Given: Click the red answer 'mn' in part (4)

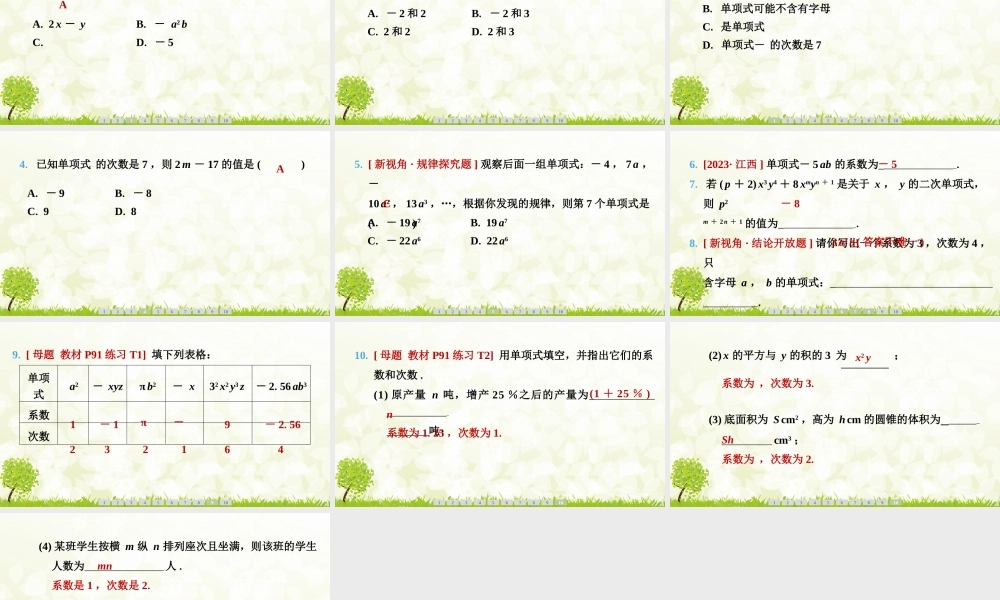Looking at the screenshot, I should (105, 566).
